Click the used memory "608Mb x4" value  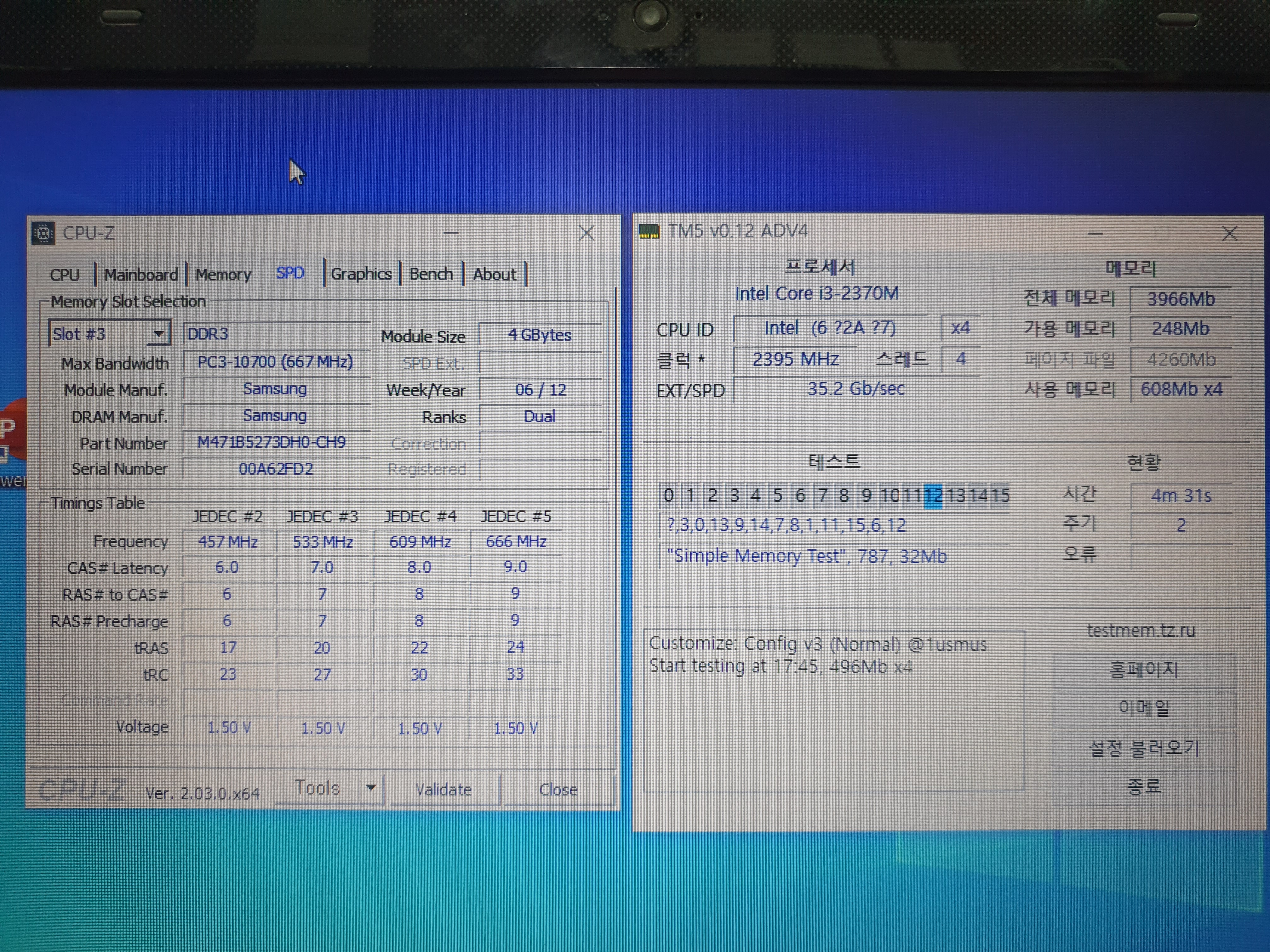coord(1181,389)
